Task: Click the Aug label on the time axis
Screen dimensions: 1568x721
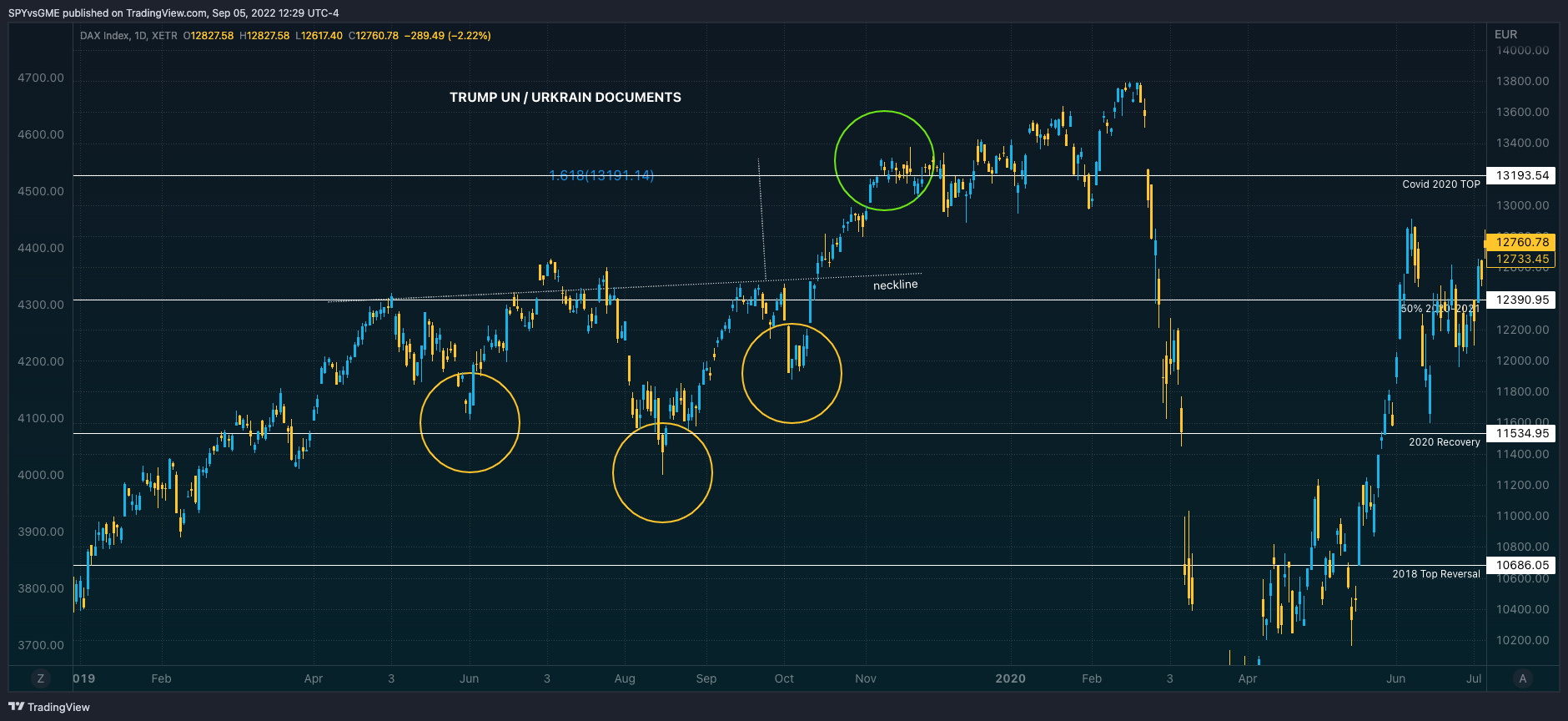Action: [625, 678]
